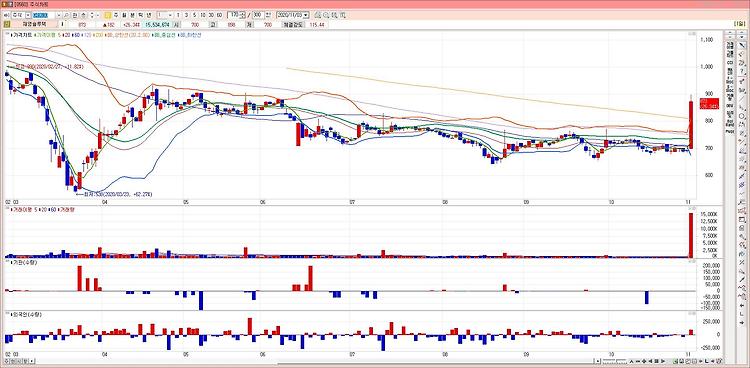Screen dimensions: 750x368
Task: Click the up-down sort arrows in toolbar
Action: [x=92, y=15]
